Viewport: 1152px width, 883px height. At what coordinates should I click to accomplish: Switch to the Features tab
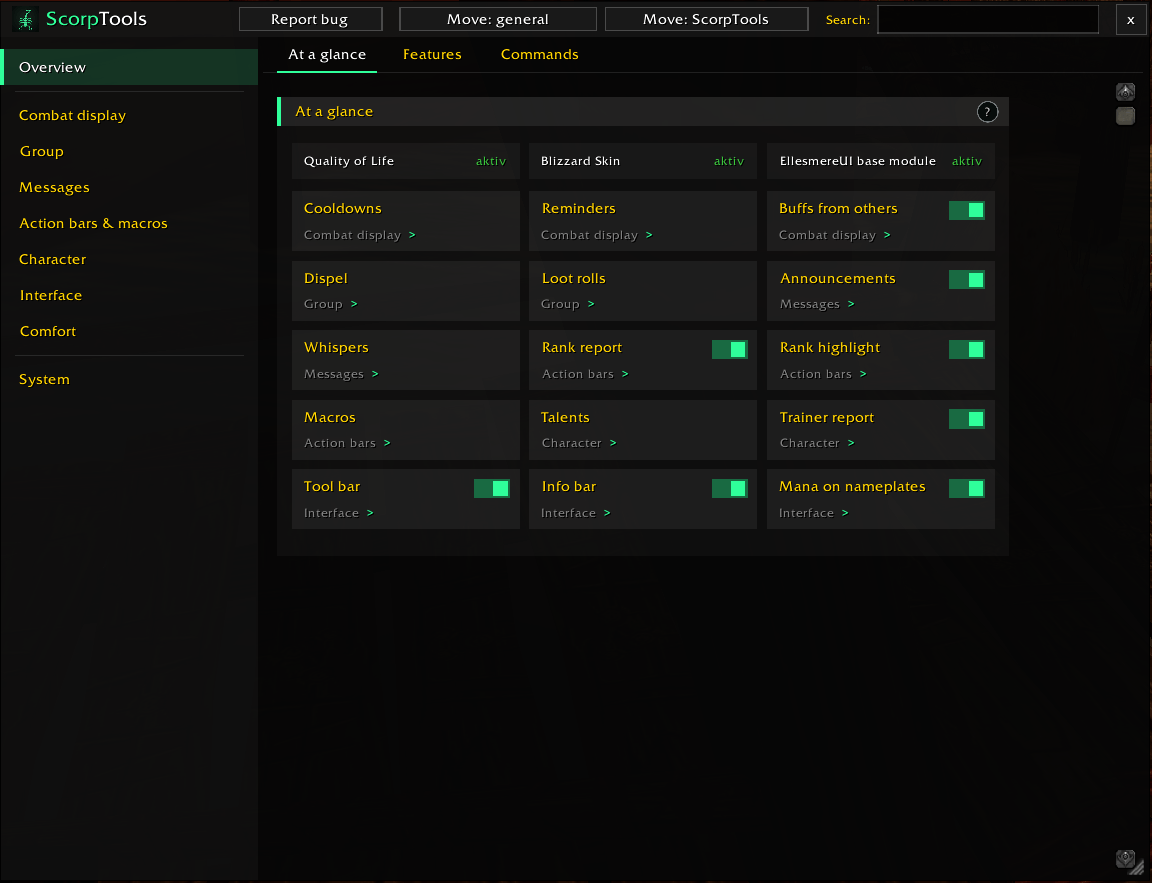pyautogui.click(x=432, y=54)
